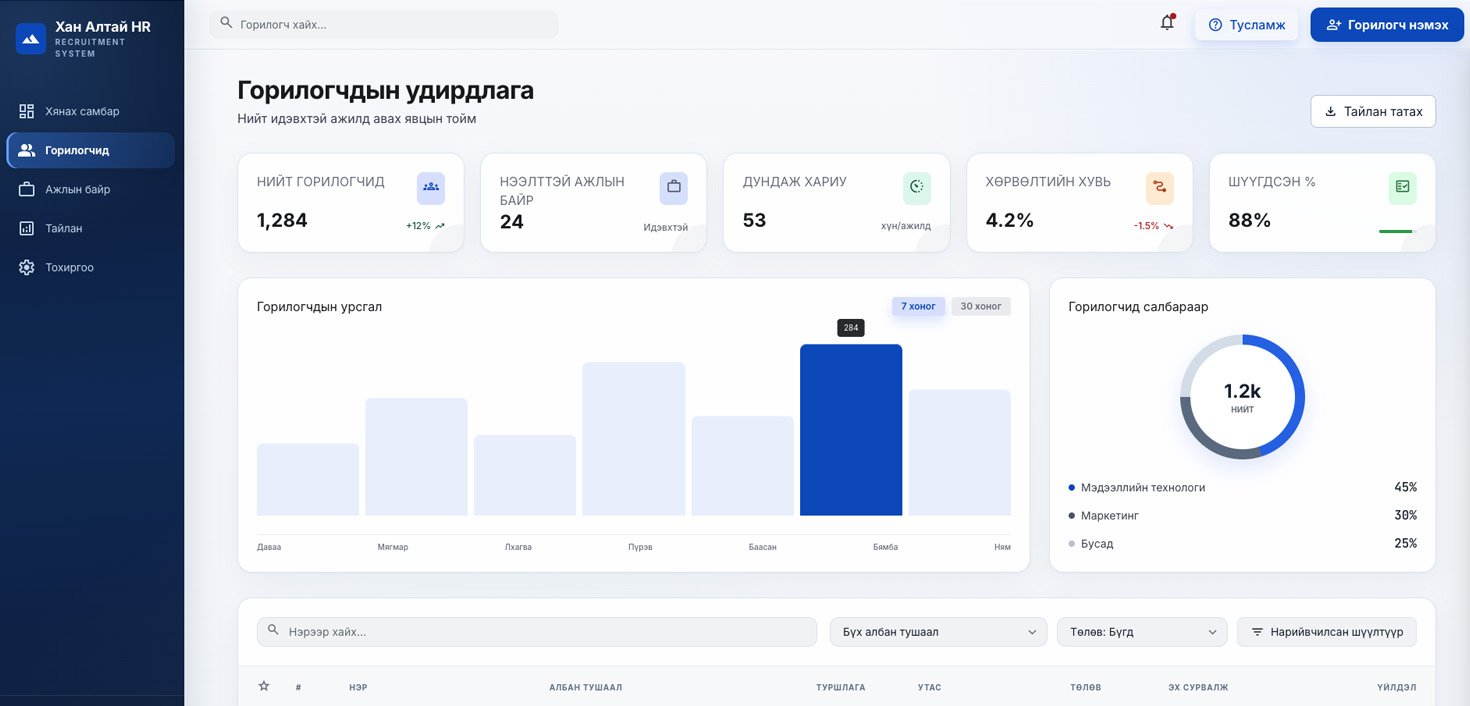The width and height of the screenshot is (1470, 706).
Task: Click the ЭХ СУРВАЛЖ column header
Action: pos(1198,687)
